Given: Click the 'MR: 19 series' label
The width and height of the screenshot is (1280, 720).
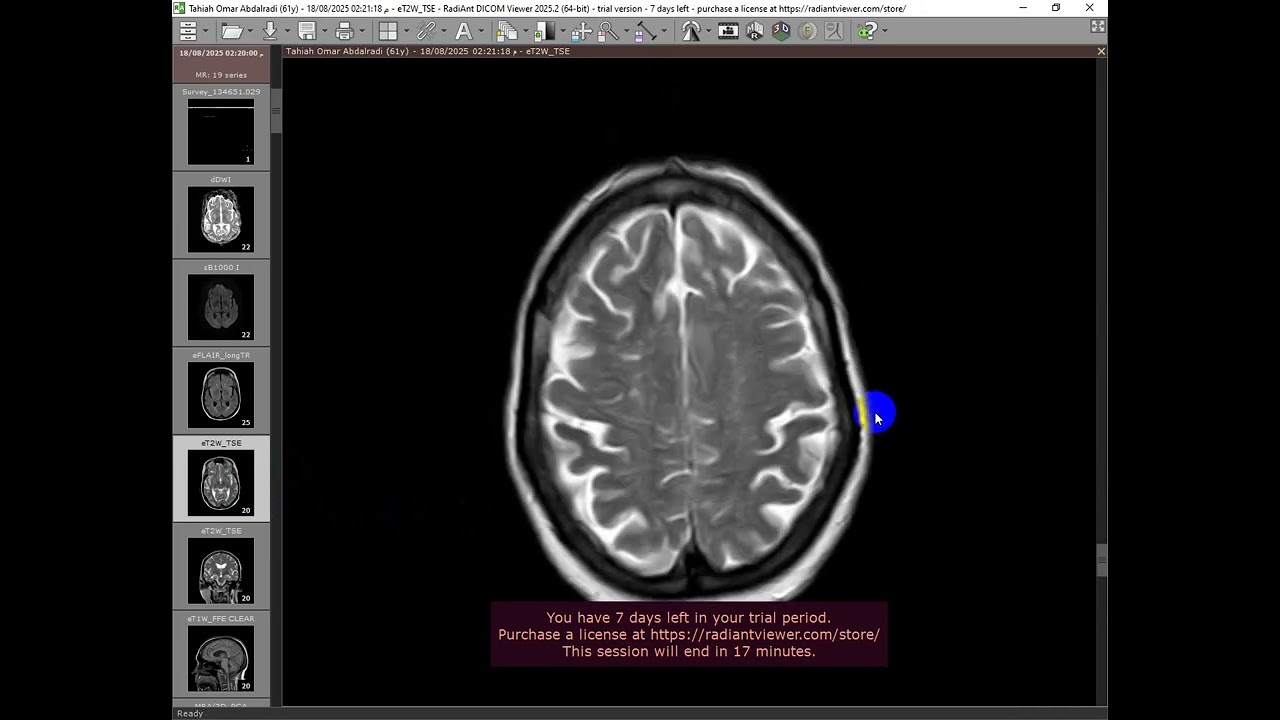Looking at the screenshot, I should coord(221,75).
